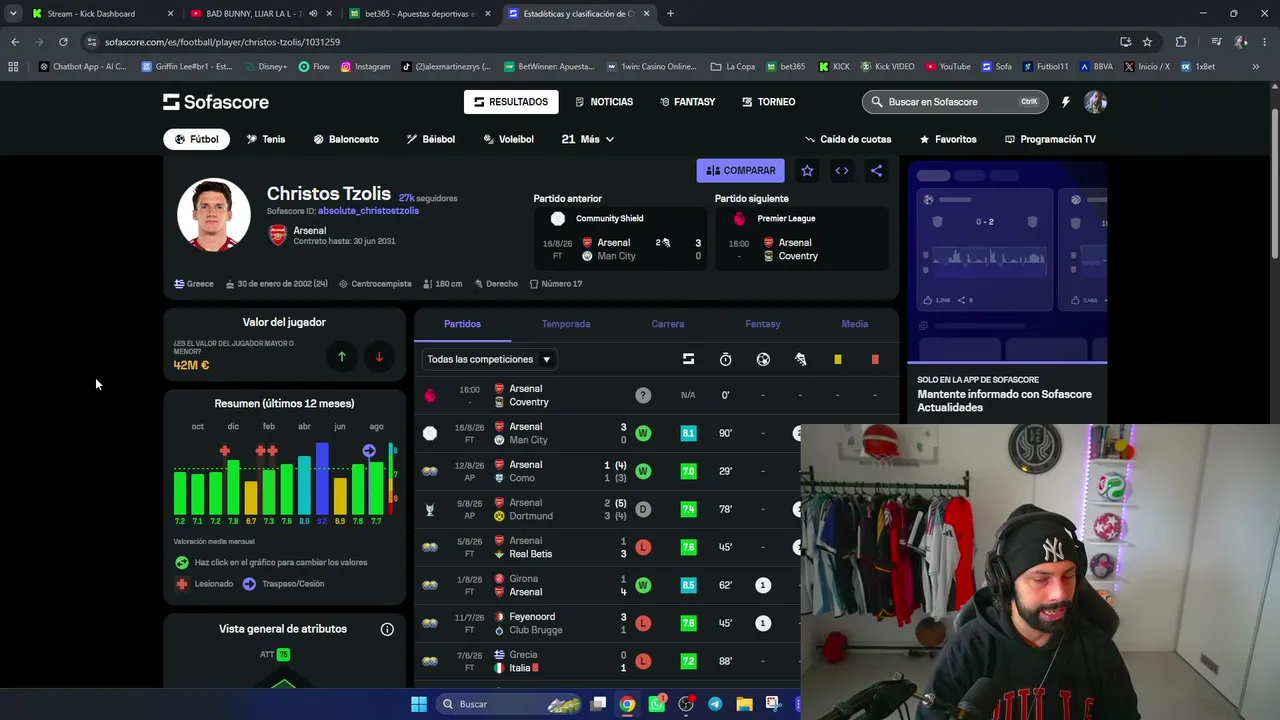Open the embed code icon beside Comparar
Screen dimensions: 1280x720
coord(842,171)
